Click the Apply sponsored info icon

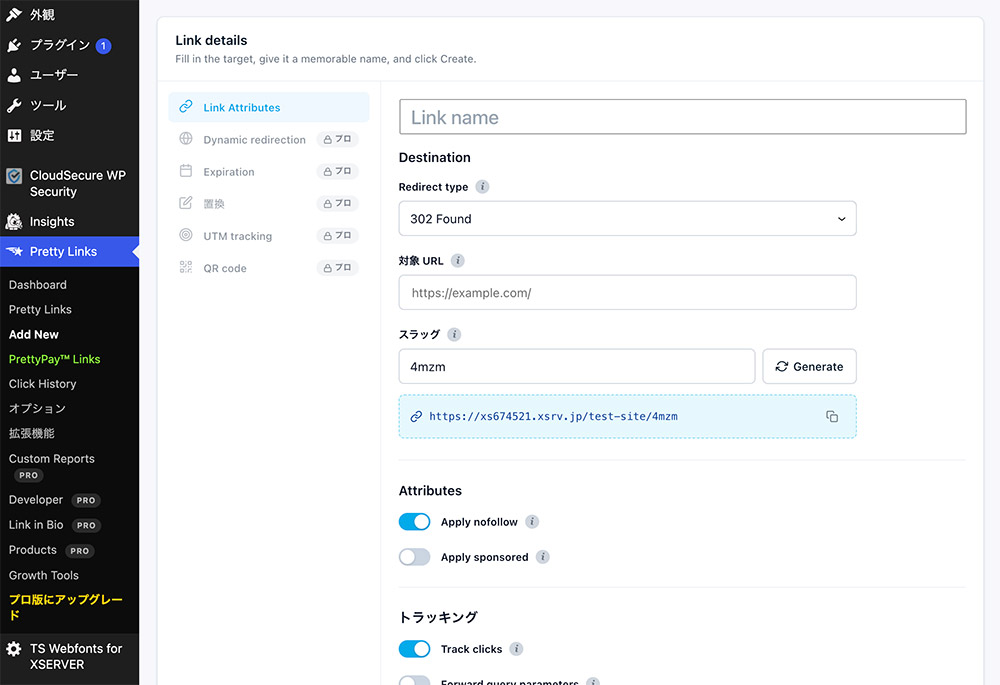click(543, 557)
